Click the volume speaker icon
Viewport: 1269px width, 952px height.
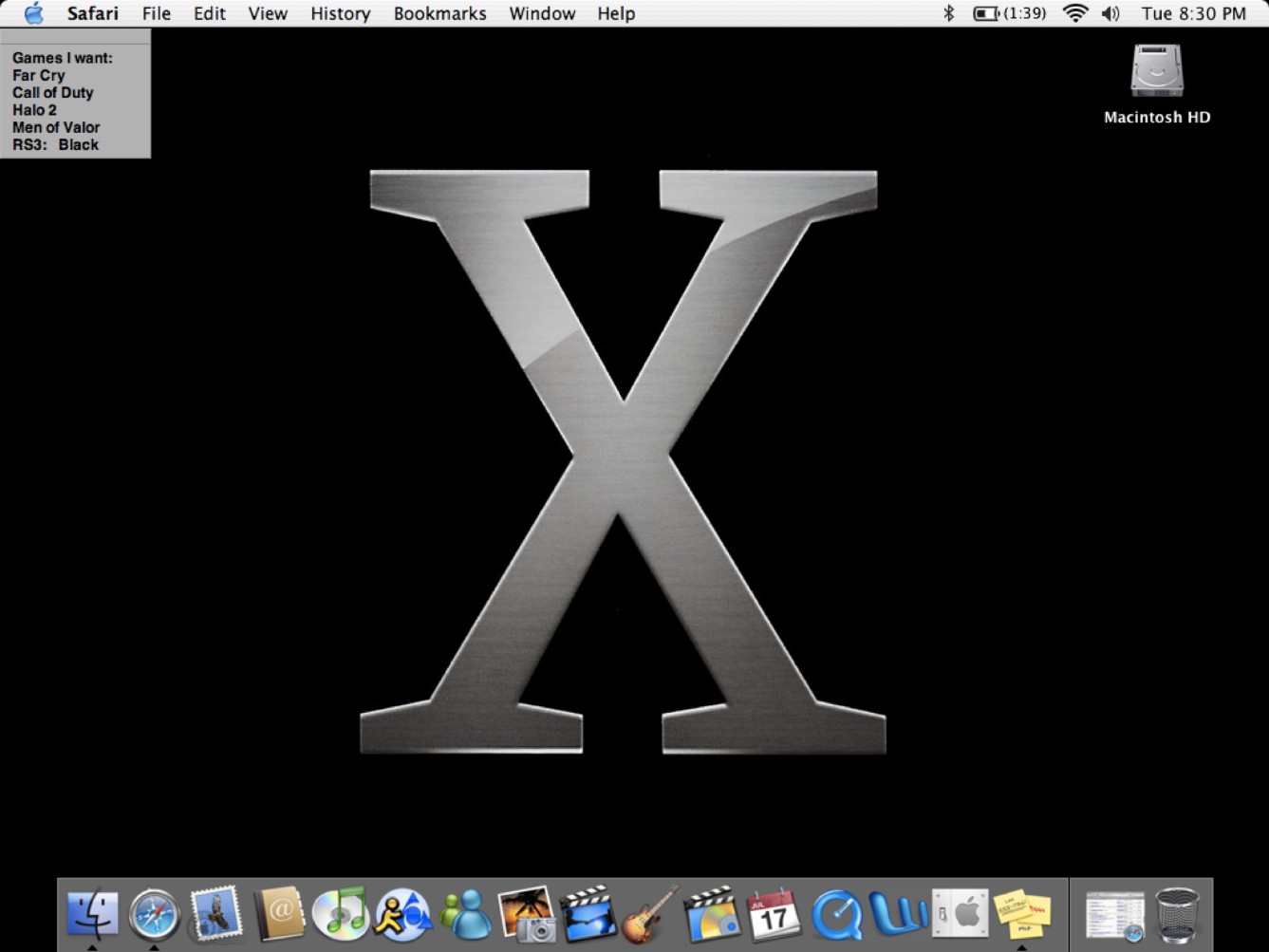point(1110,13)
